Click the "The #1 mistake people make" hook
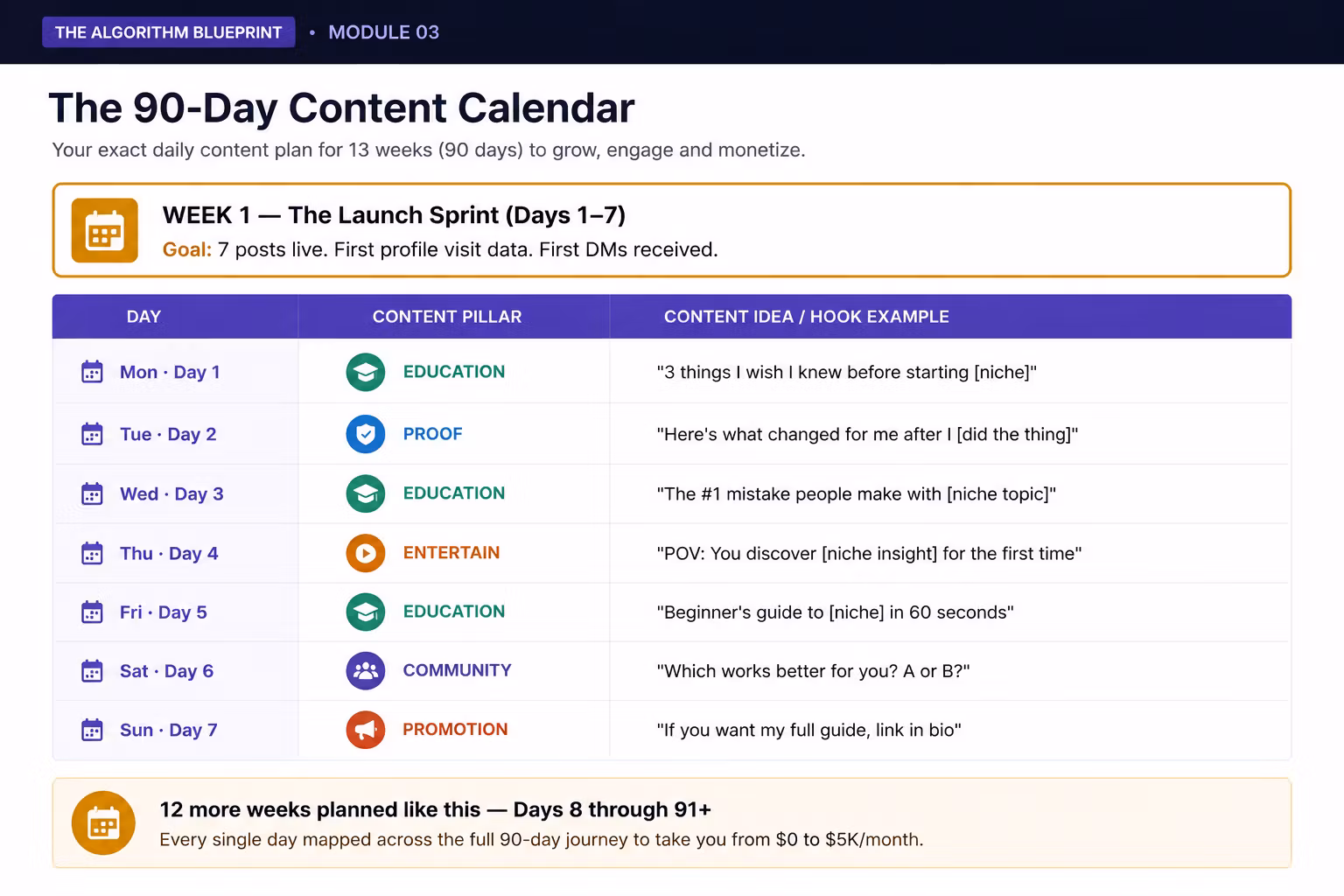 click(x=857, y=493)
